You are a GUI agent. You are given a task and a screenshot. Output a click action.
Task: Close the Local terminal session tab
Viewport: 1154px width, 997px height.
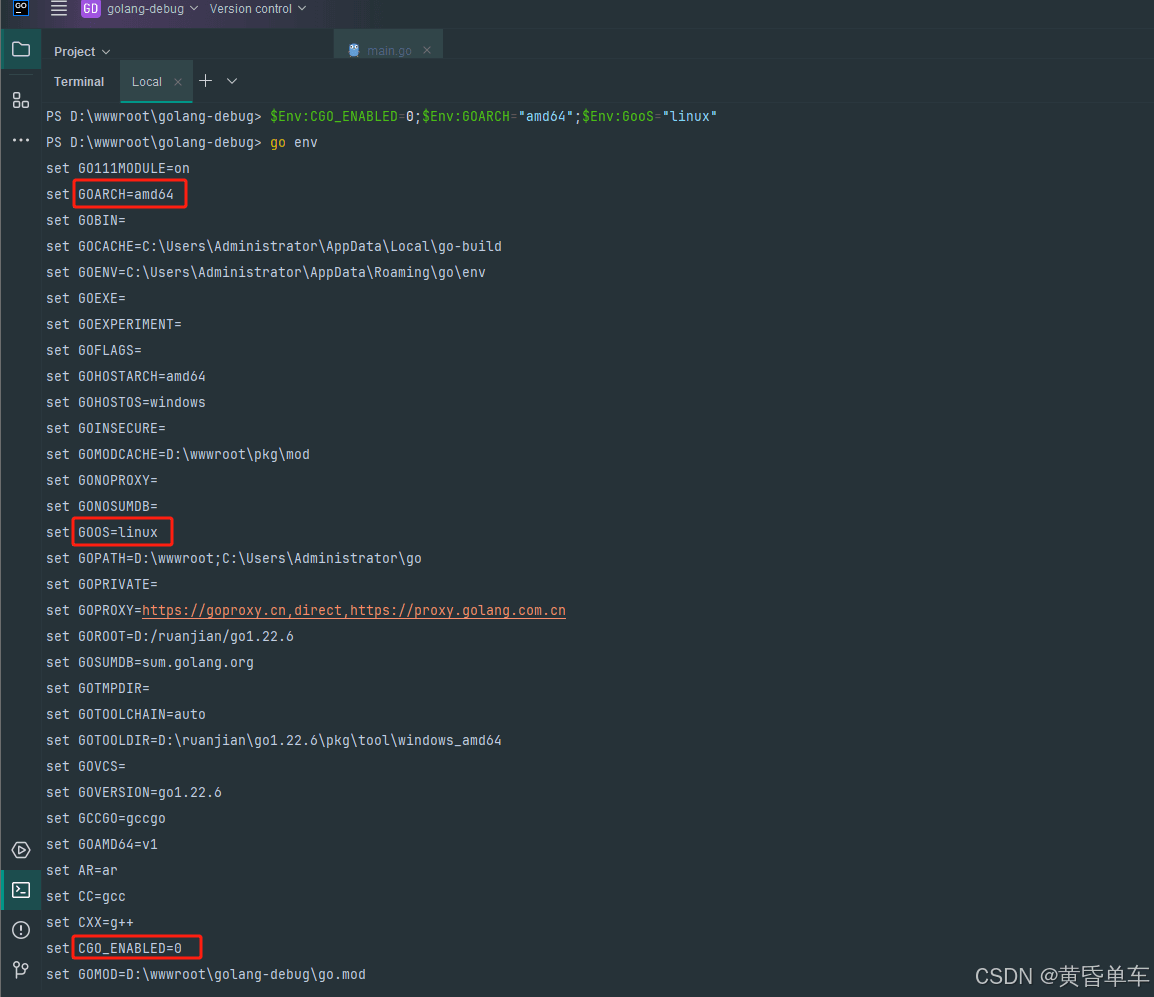click(177, 82)
